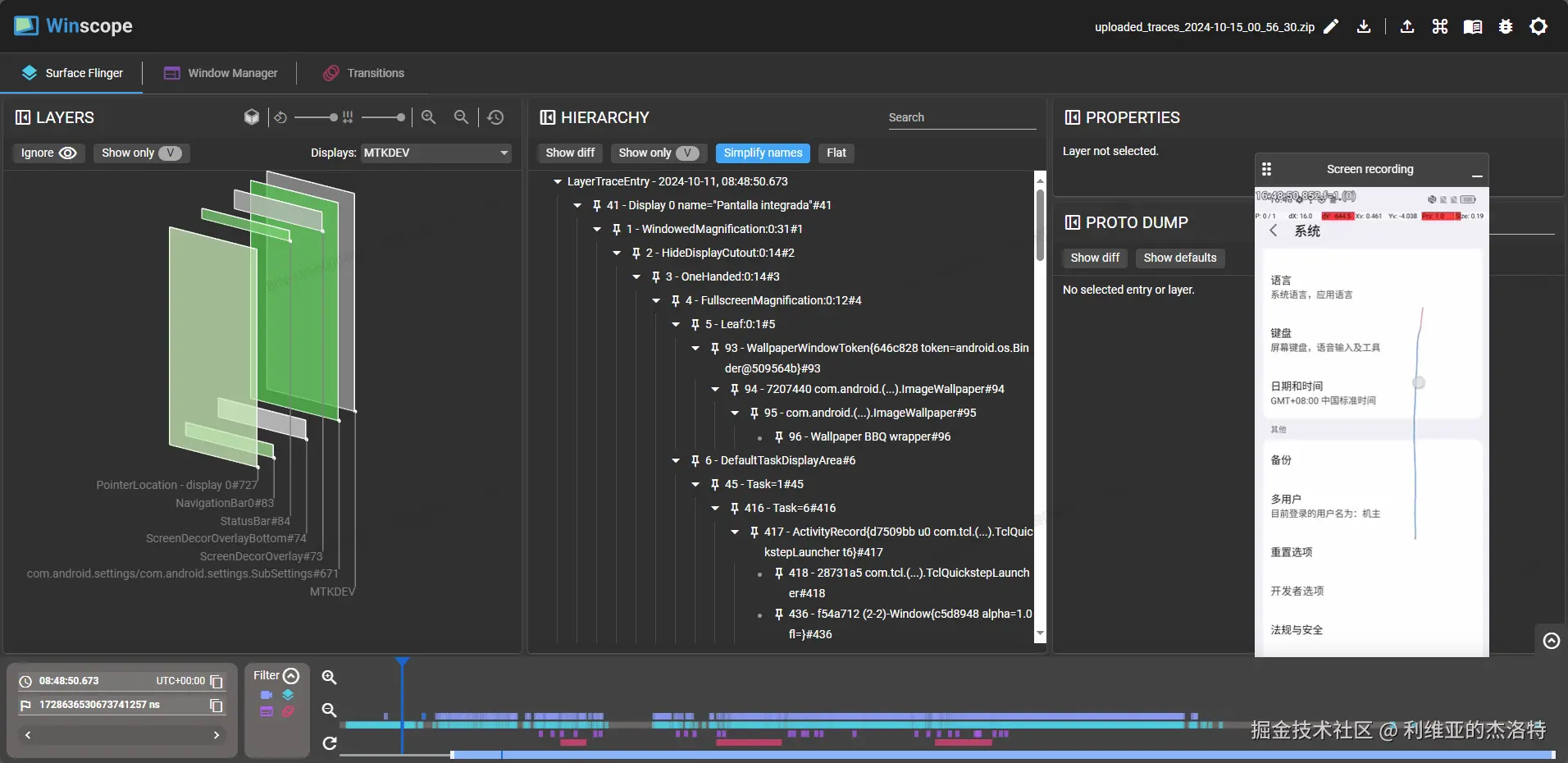Open the Transitions tab
1568x763 pixels.
click(363, 73)
